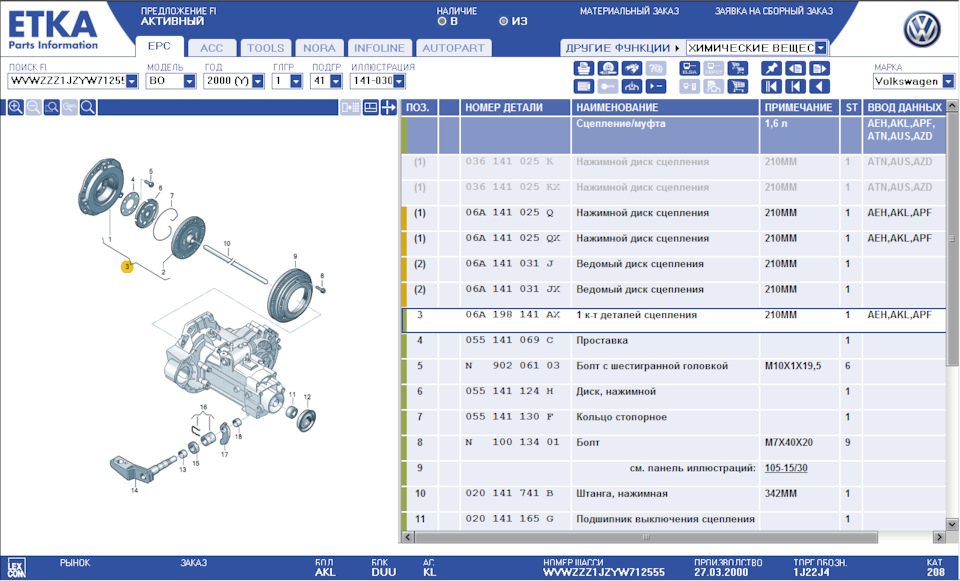Switch to the INFOLINE tab
The width and height of the screenshot is (960, 581).
coord(379,47)
